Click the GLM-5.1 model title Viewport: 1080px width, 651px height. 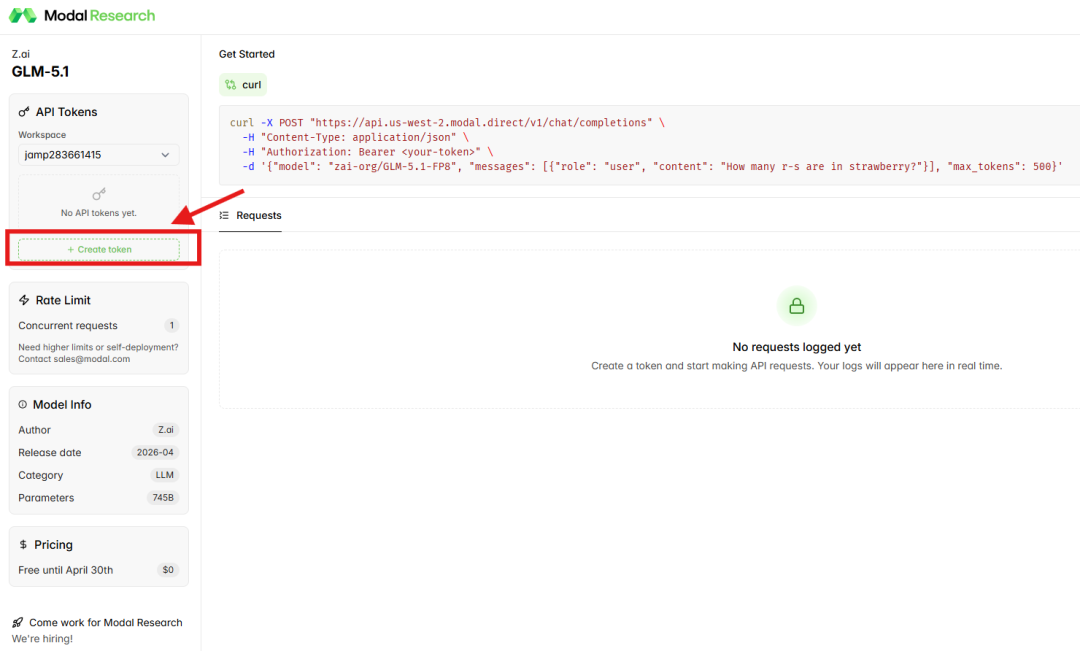tap(40, 72)
